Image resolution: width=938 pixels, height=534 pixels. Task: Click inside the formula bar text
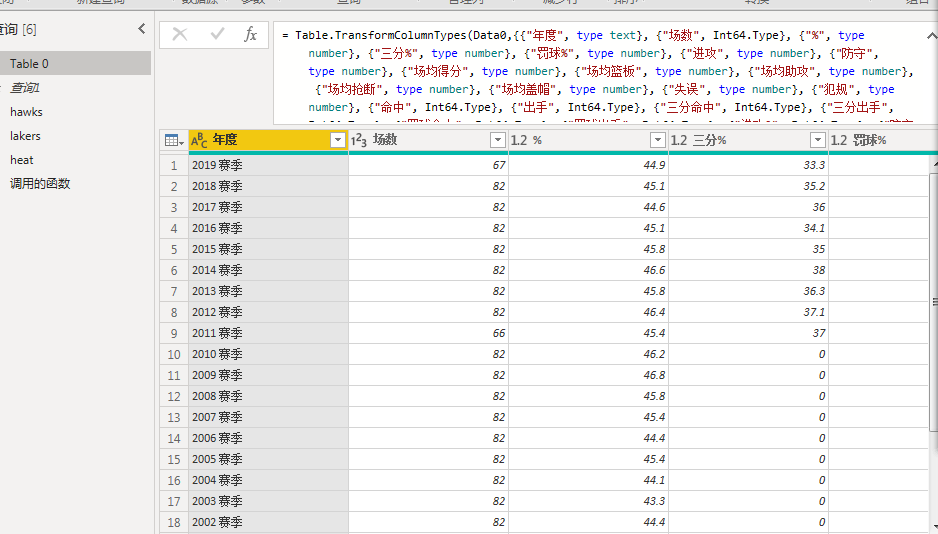click(x=600, y=71)
